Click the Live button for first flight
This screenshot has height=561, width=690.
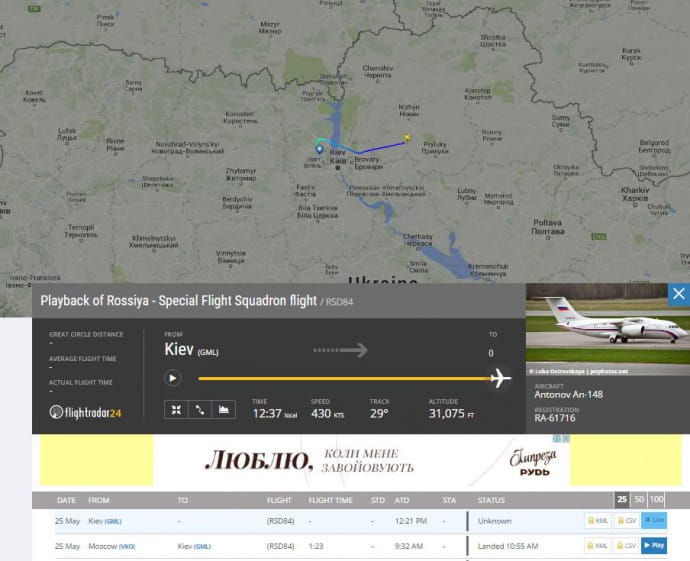click(x=653, y=521)
